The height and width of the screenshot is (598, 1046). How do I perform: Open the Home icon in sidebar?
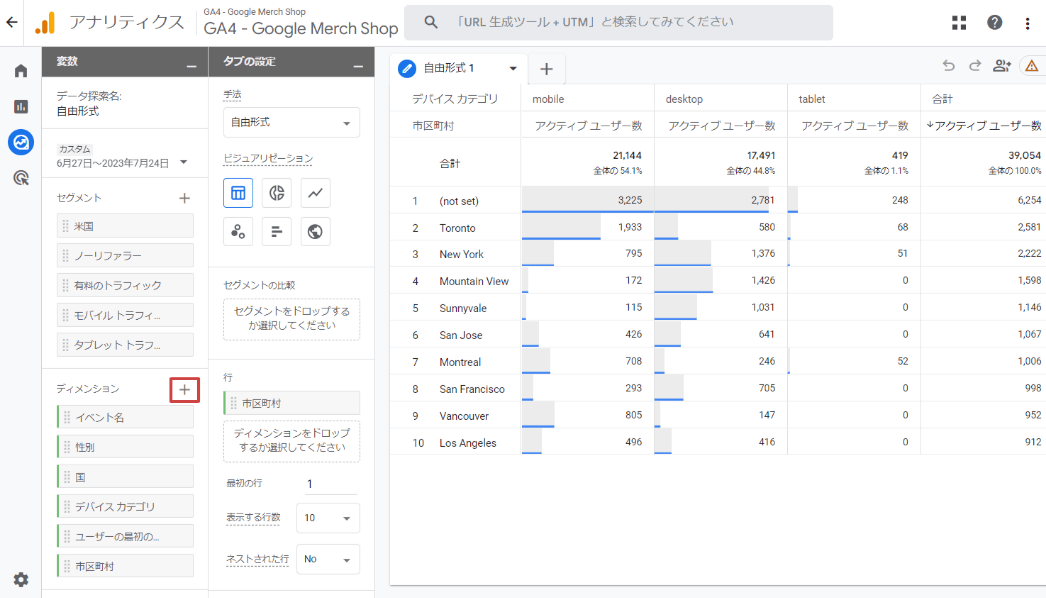[x=21, y=71]
